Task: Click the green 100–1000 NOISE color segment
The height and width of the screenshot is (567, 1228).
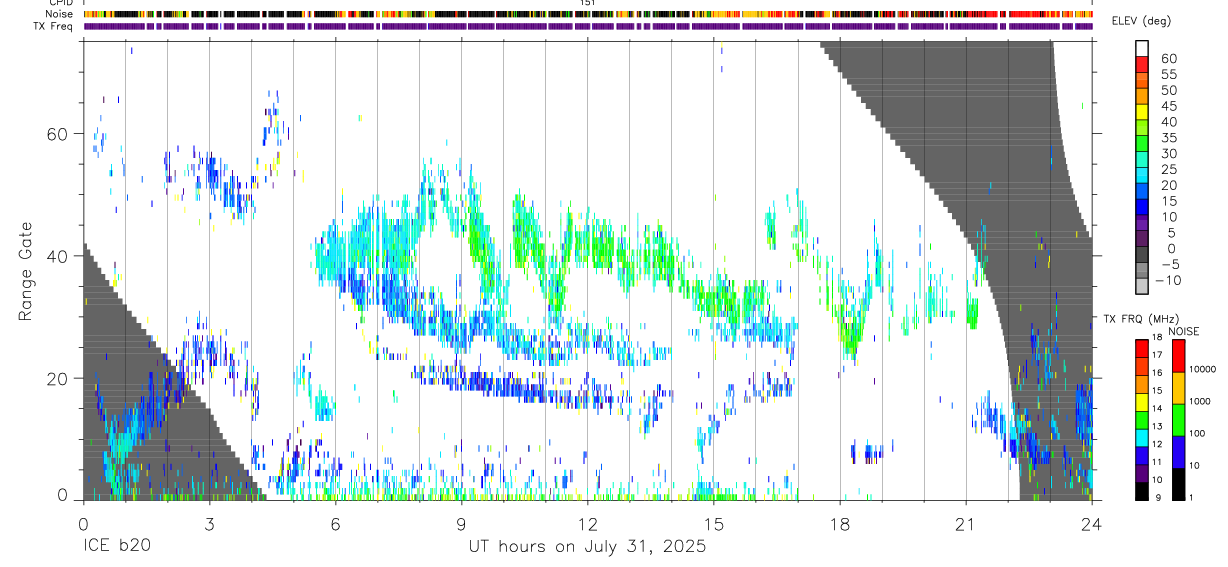Action: pyautogui.click(x=1178, y=419)
